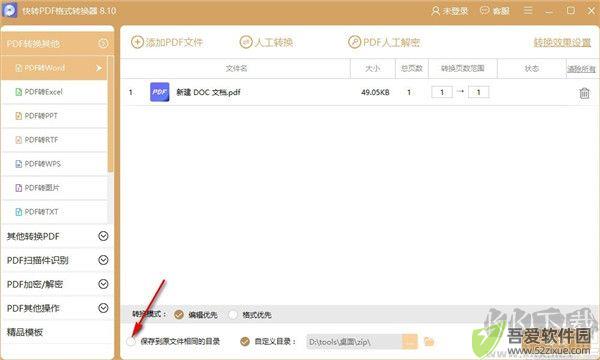Click the 人工转换 label
The height and width of the screenshot is (360, 600).
[273, 42]
